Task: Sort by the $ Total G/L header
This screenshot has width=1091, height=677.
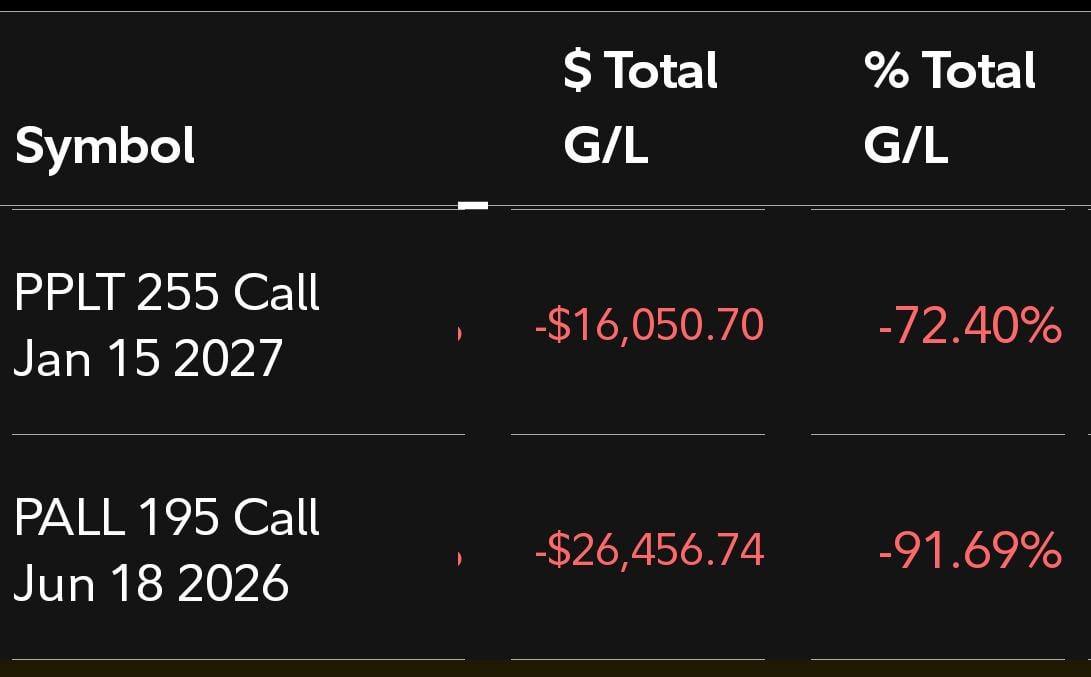Action: click(640, 108)
